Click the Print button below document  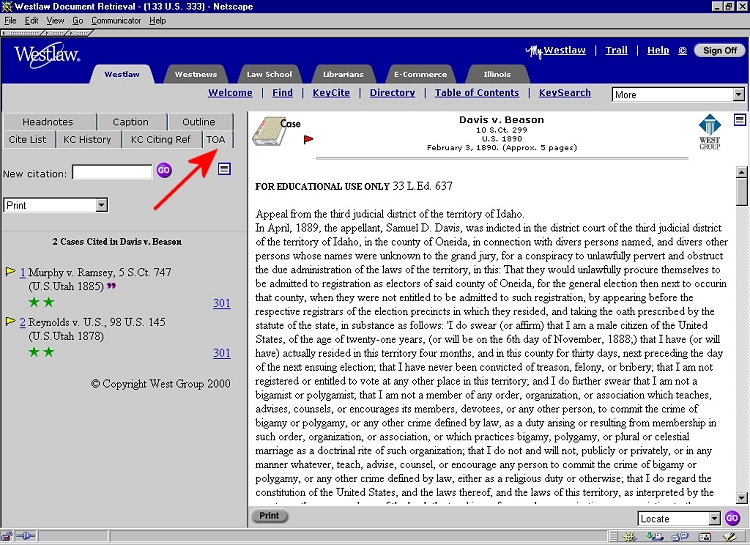coord(269,516)
